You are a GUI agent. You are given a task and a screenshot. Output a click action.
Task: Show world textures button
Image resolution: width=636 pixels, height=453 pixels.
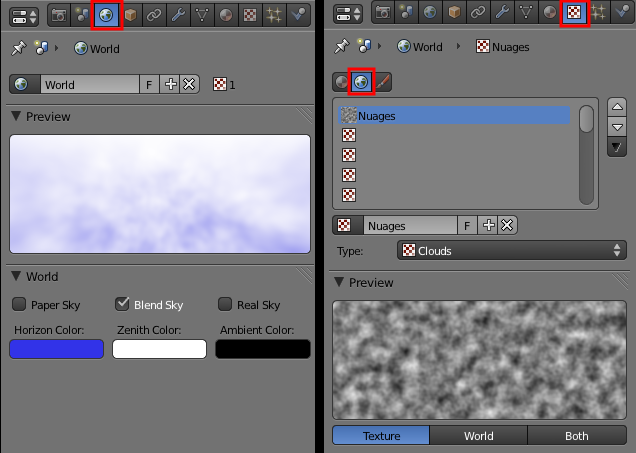click(361, 82)
